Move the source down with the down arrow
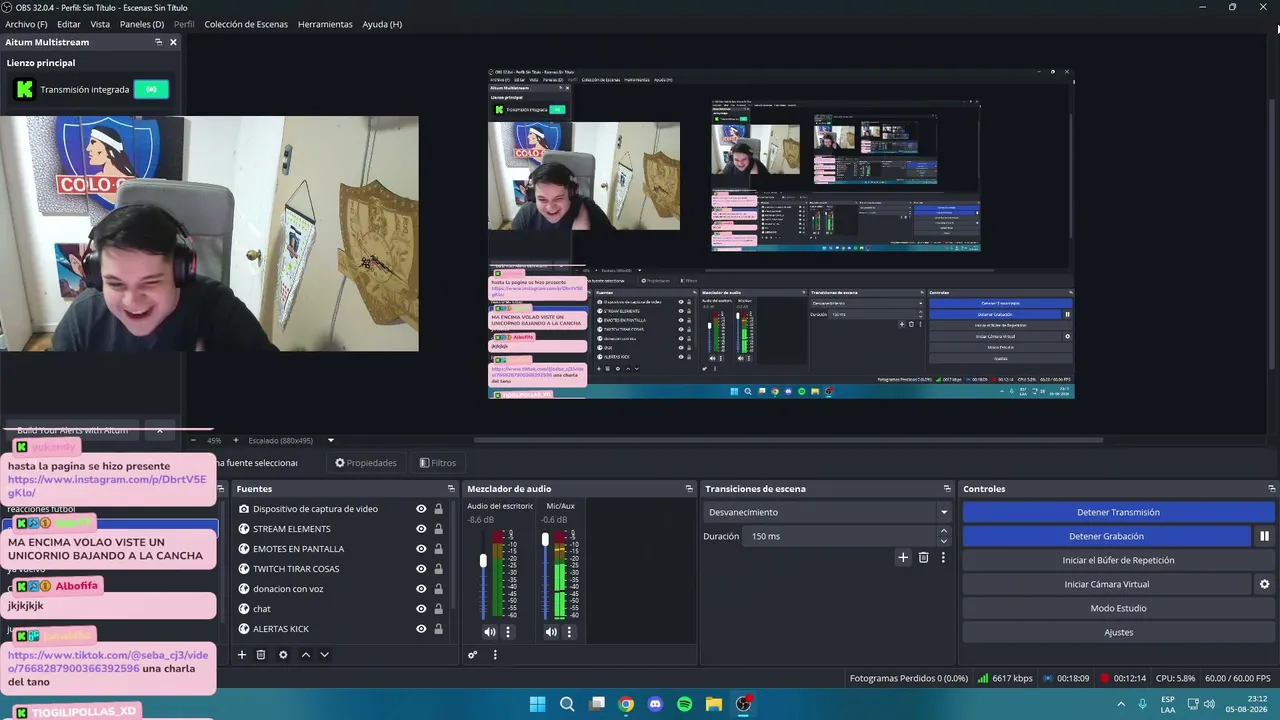1280x720 pixels. [324, 655]
